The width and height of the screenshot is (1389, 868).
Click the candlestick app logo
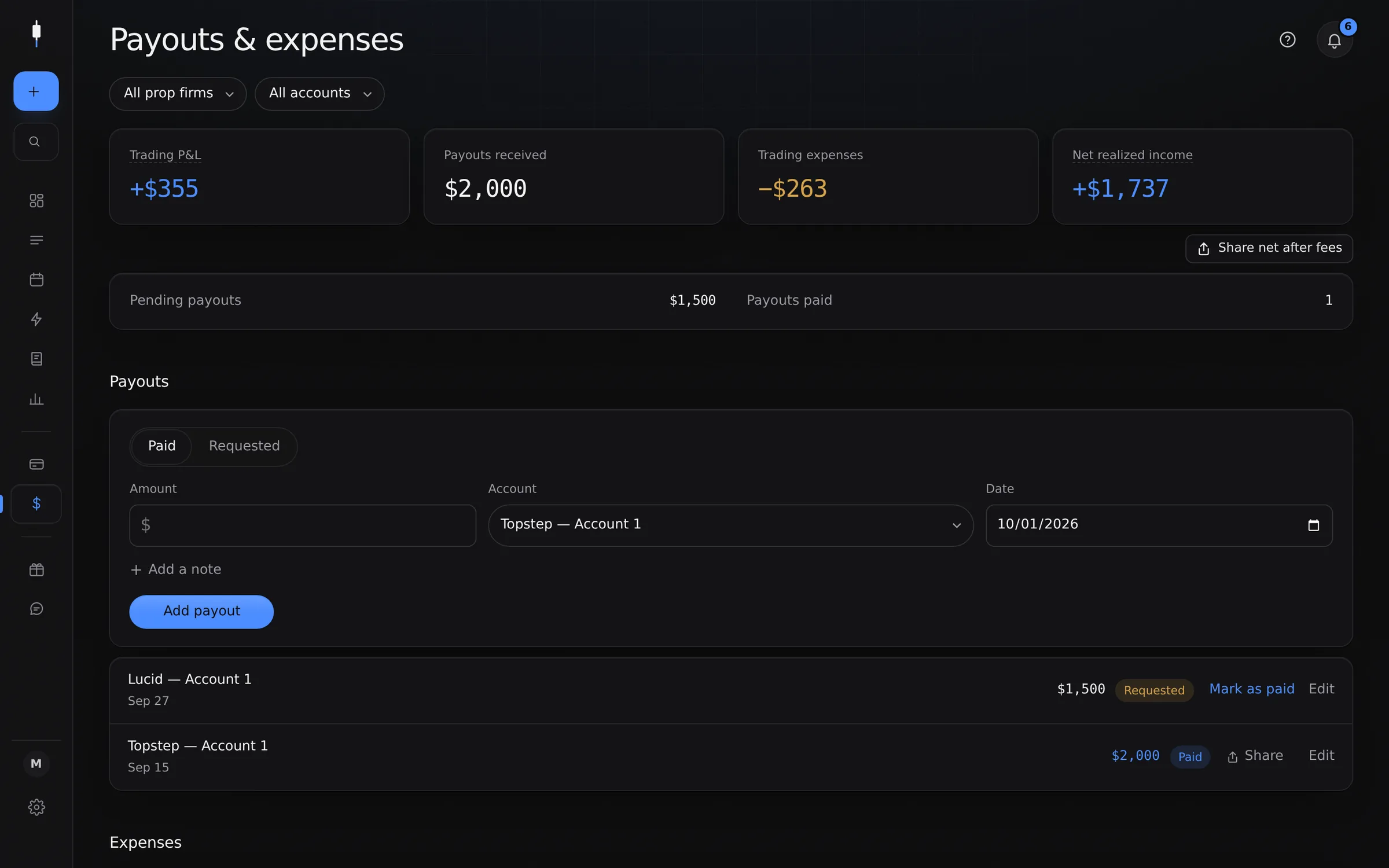tap(36, 34)
